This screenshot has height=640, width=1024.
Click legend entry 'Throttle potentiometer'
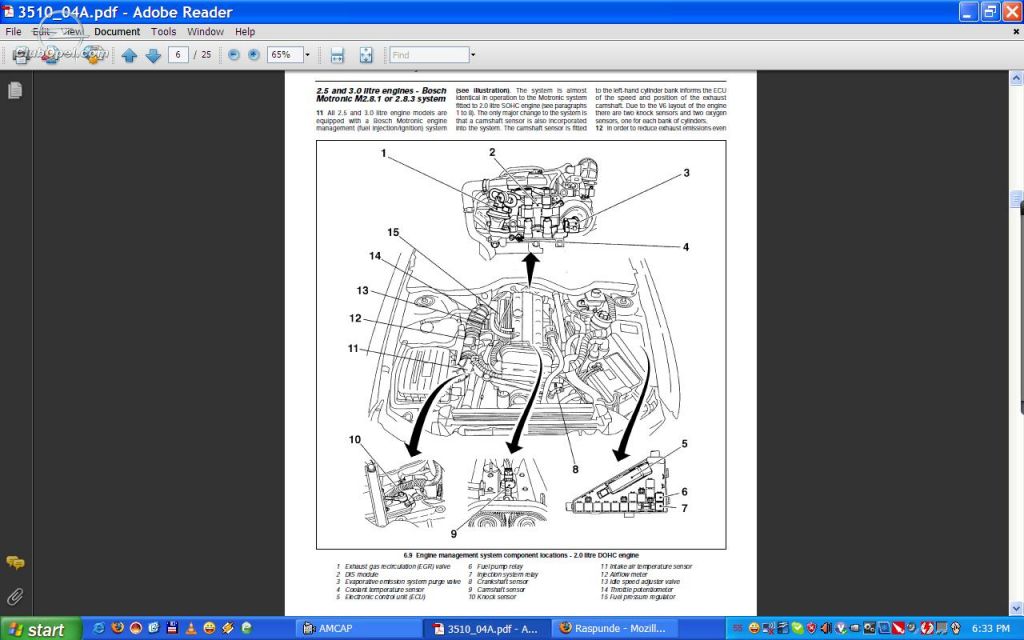coord(641,590)
